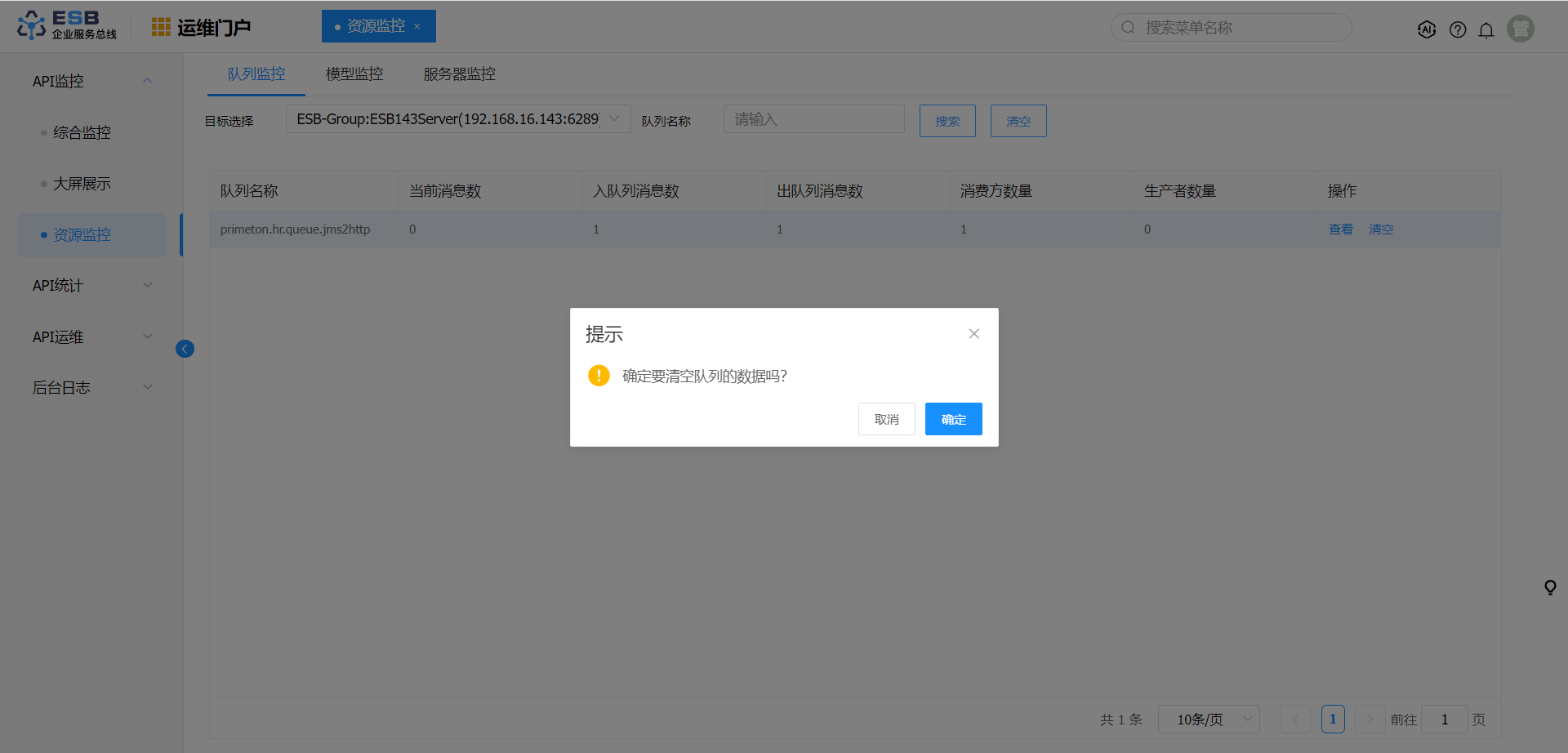Expand the 后台日志 sidebar menu
The width and height of the screenshot is (1568, 753).
tap(91, 387)
